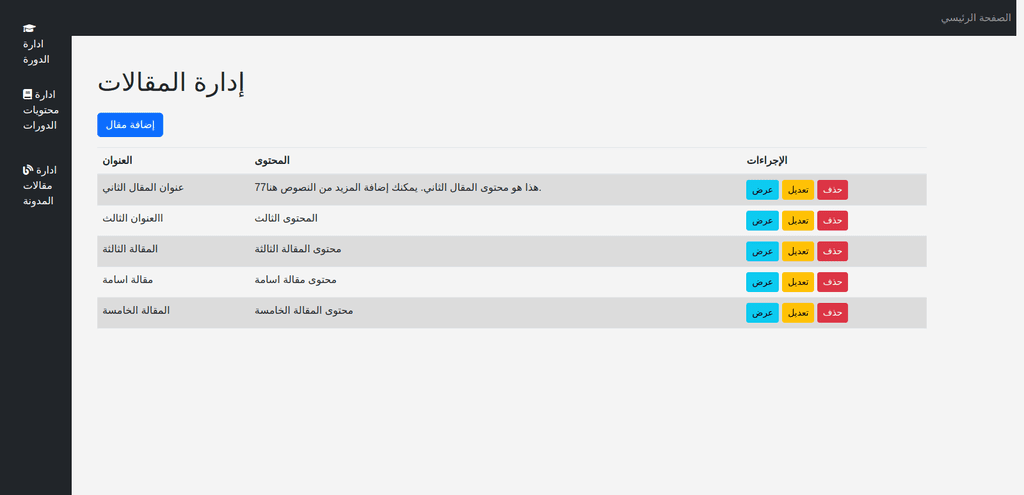Delete the عنوان المقال الثاني article (حذف)
The height and width of the screenshot is (495, 1024).
(833, 190)
